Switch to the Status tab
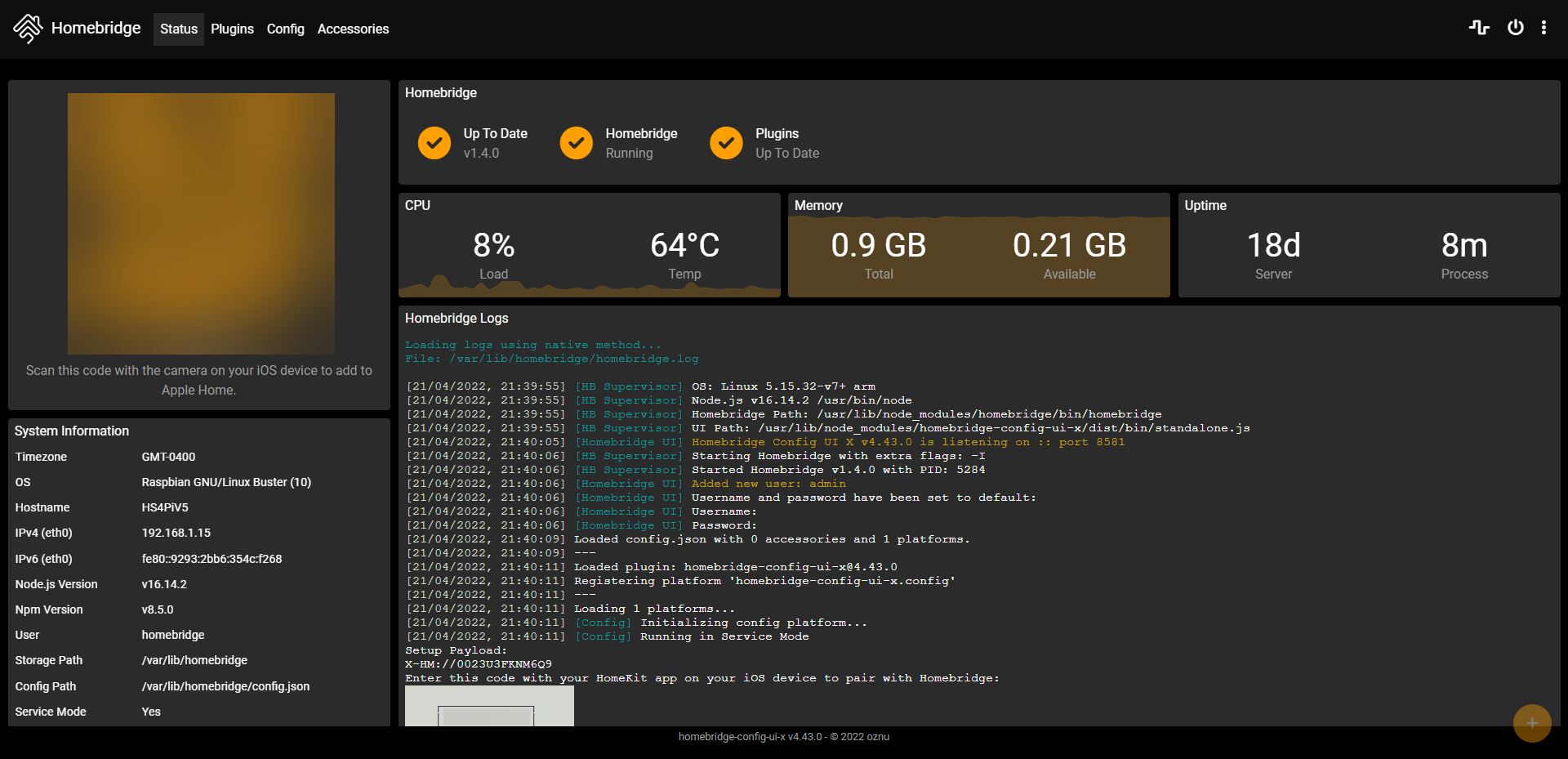Image resolution: width=1568 pixels, height=759 pixels. pyautogui.click(x=179, y=29)
